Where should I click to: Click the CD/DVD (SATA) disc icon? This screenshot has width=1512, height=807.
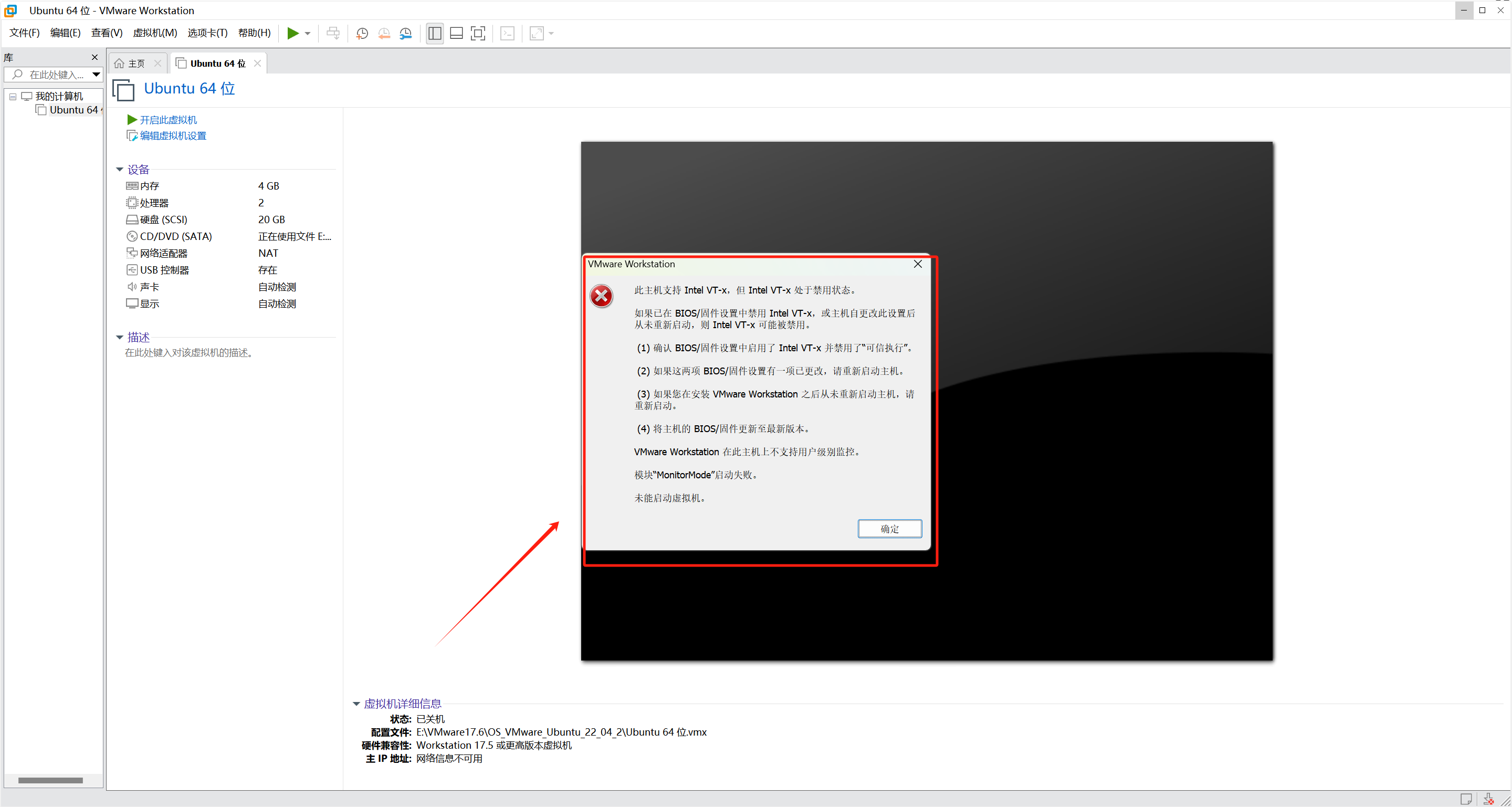(132, 236)
